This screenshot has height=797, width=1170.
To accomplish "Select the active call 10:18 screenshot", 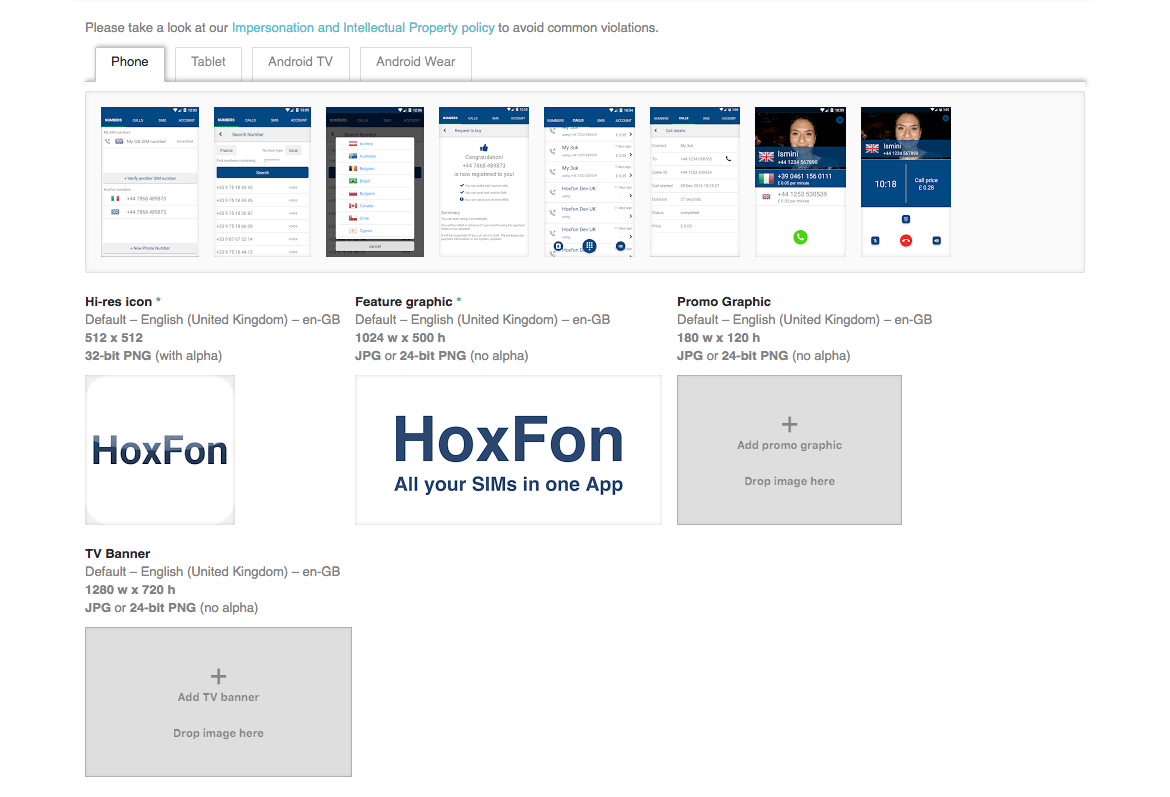I will (906, 181).
